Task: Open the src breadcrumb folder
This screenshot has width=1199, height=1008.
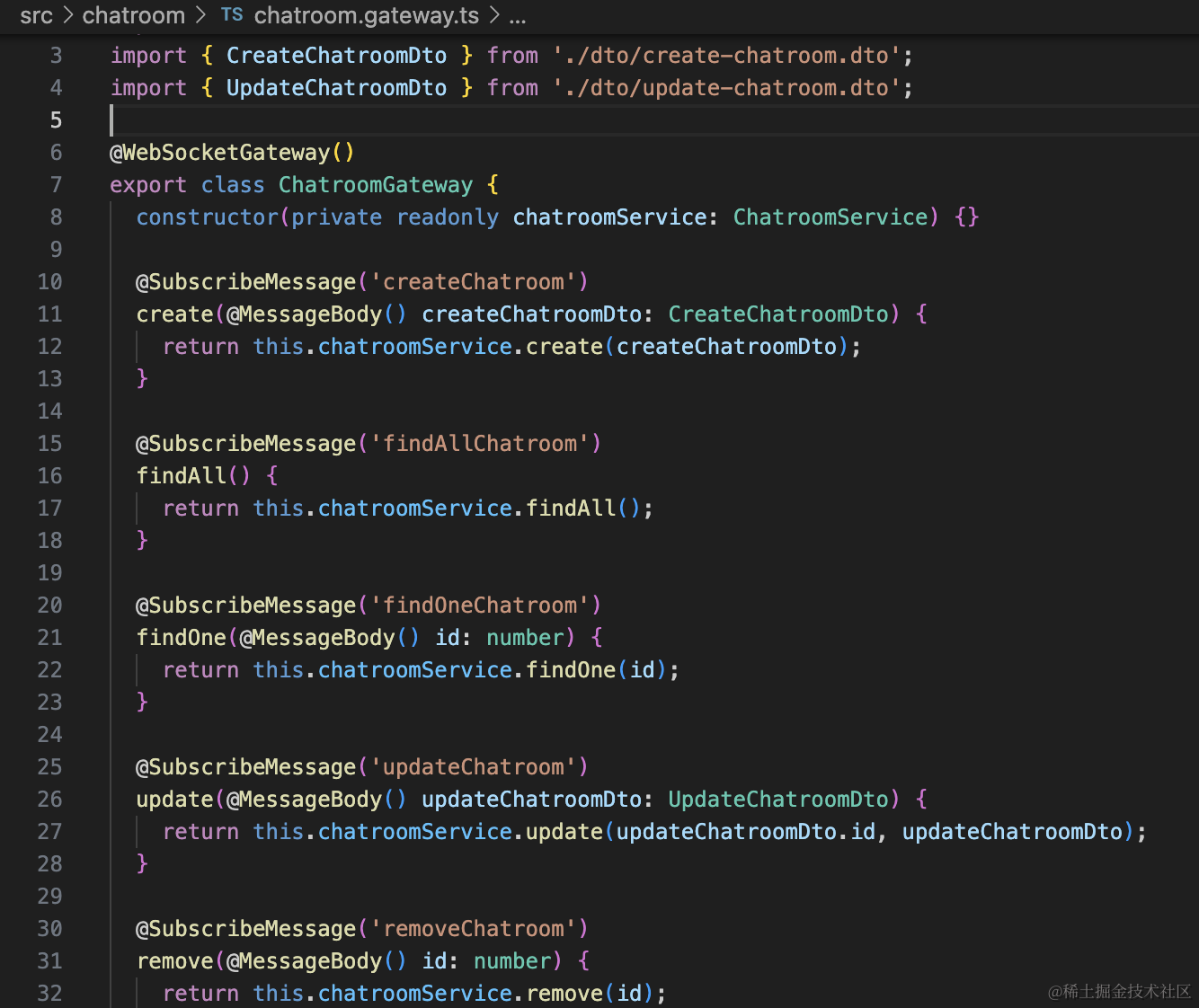Action: 36,15
